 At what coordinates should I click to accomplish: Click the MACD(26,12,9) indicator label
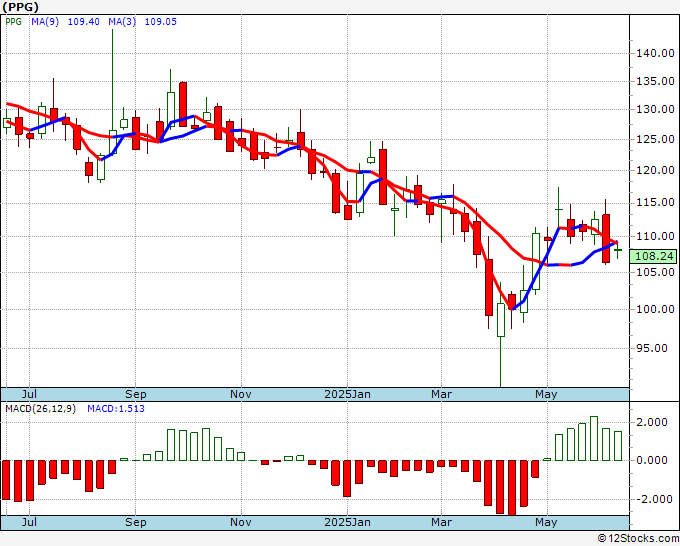(40, 409)
